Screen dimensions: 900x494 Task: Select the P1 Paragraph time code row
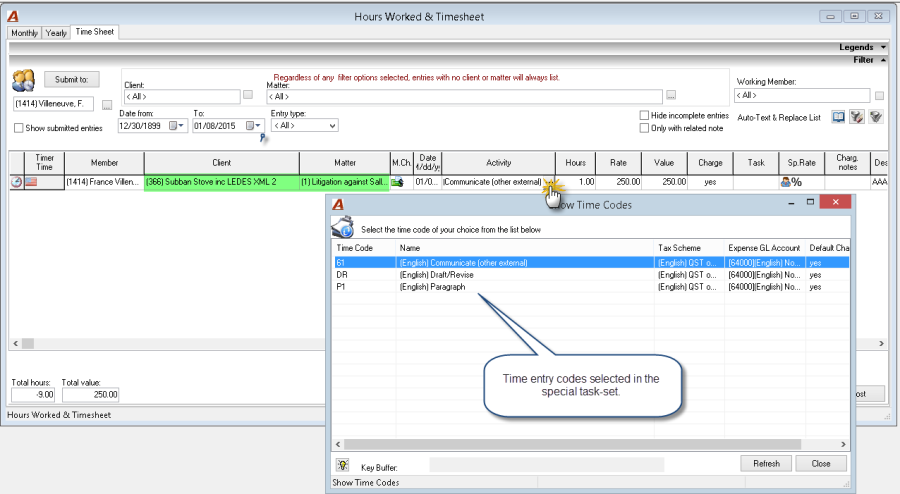tap(591, 287)
